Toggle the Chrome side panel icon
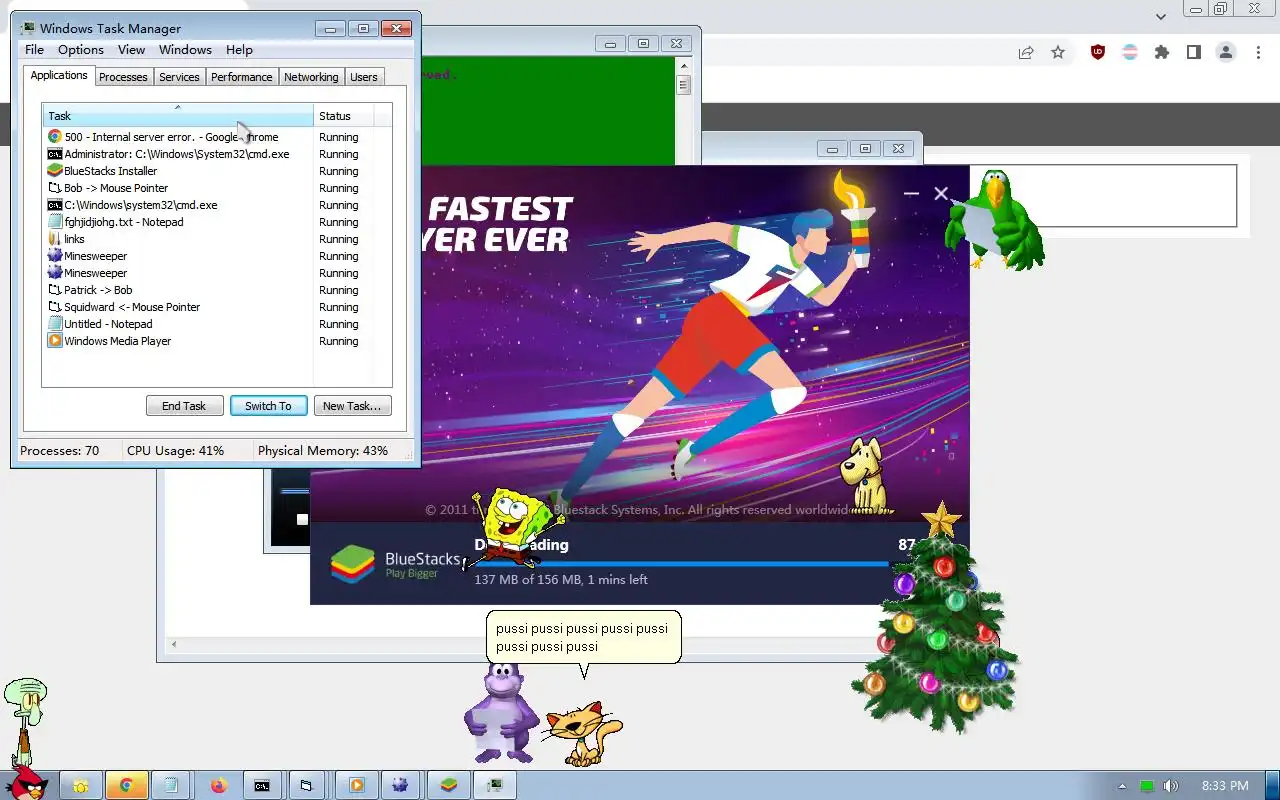The image size is (1280, 800). (1194, 52)
